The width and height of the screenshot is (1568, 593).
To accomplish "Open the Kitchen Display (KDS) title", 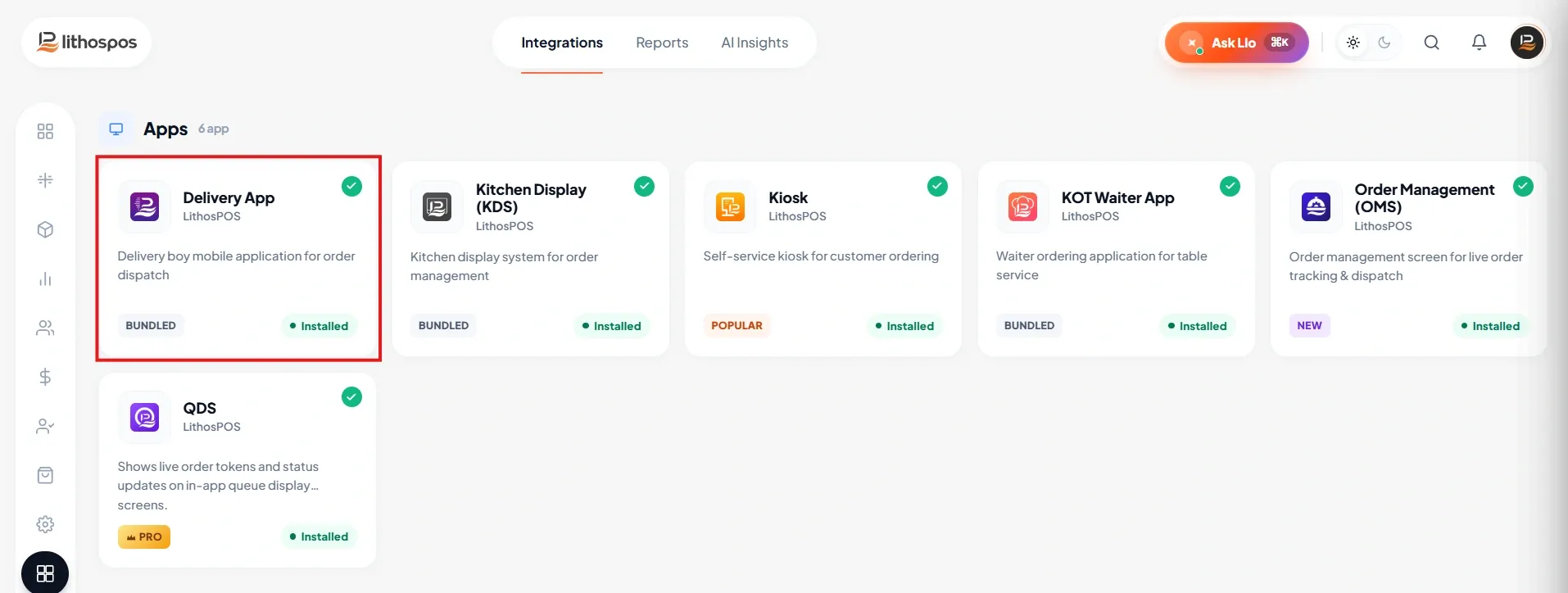I will [x=531, y=198].
